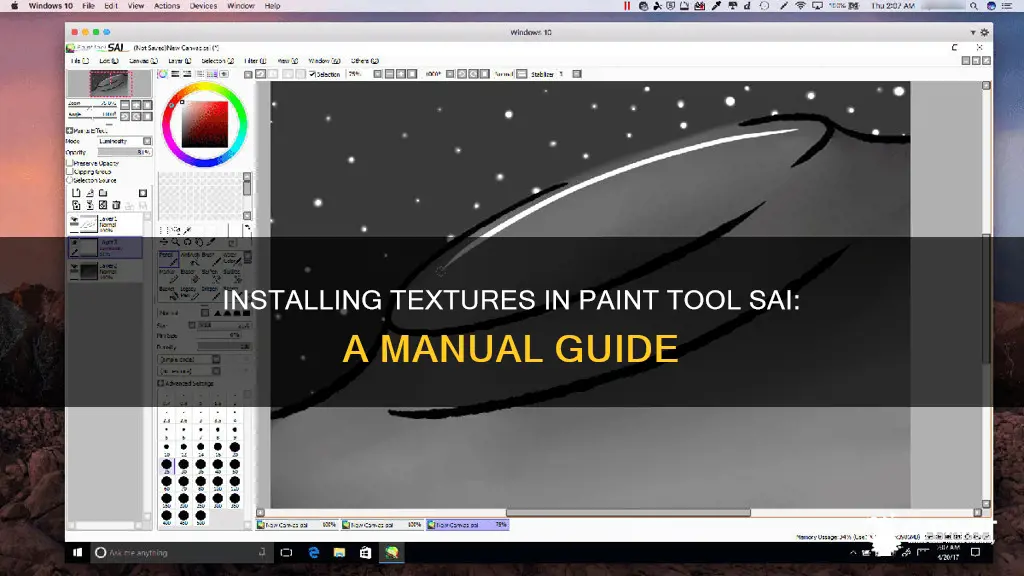Select the Water Color tool
Image resolution: width=1024 pixels, height=576 pixels.
coord(231,259)
